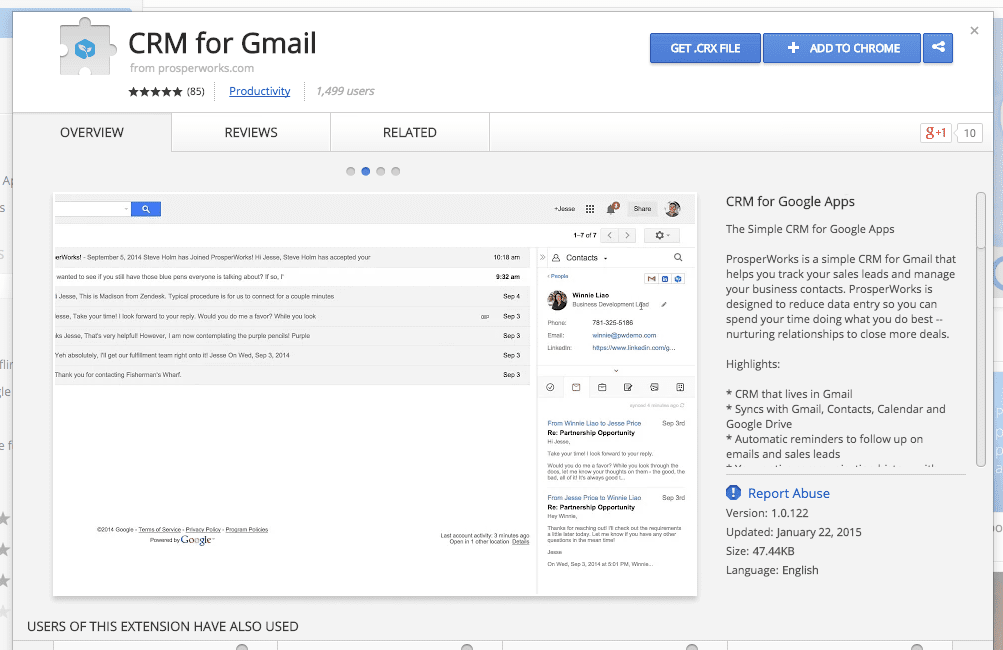
Task: Open the RELATED tab
Action: 409,131
